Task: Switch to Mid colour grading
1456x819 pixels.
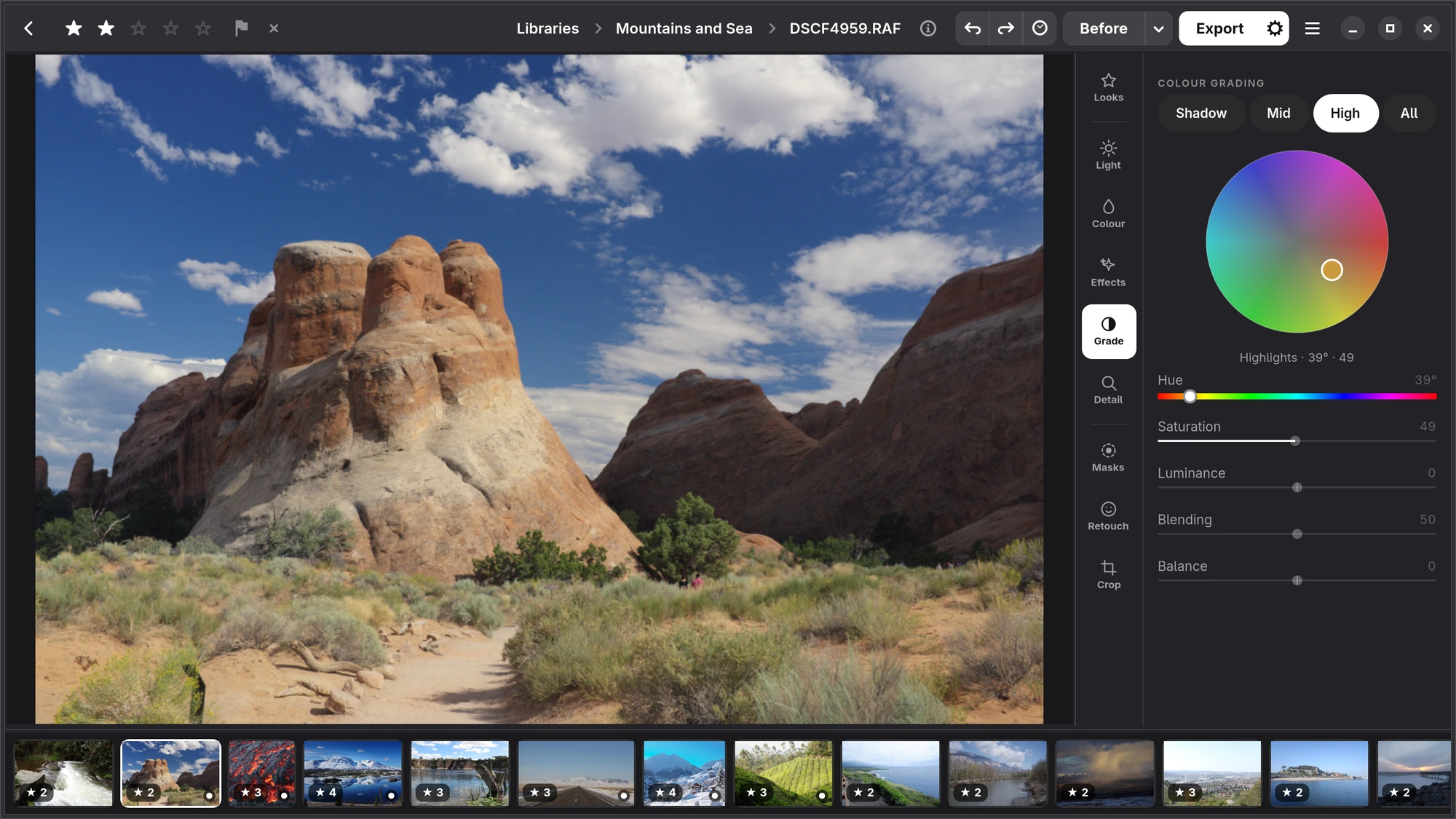Action: click(x=1278, y=113)
